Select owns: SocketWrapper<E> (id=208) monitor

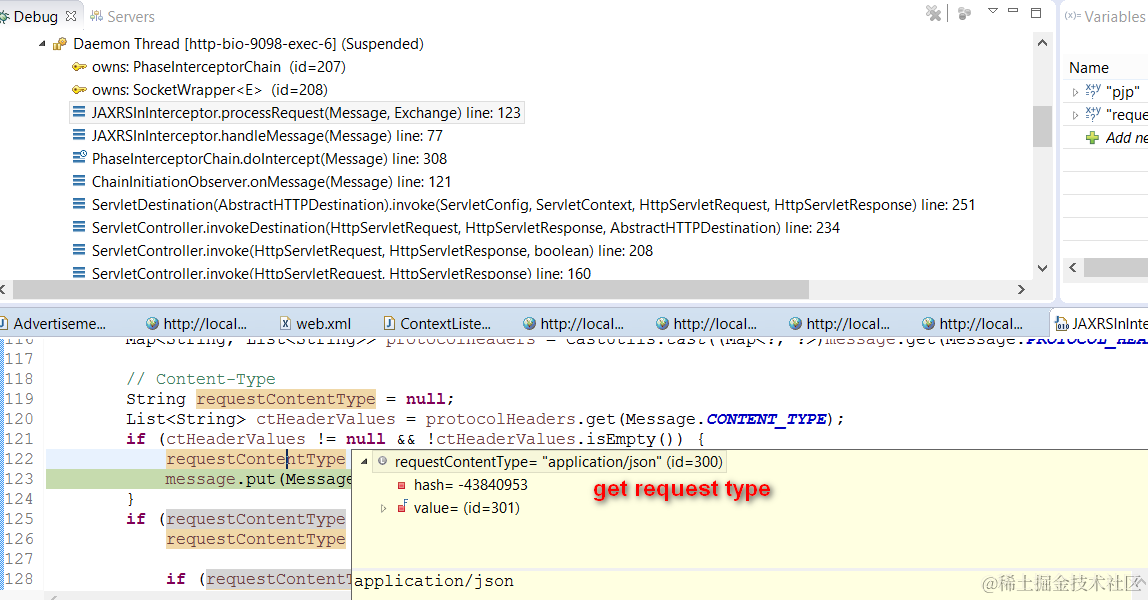[x=209, y=90]
